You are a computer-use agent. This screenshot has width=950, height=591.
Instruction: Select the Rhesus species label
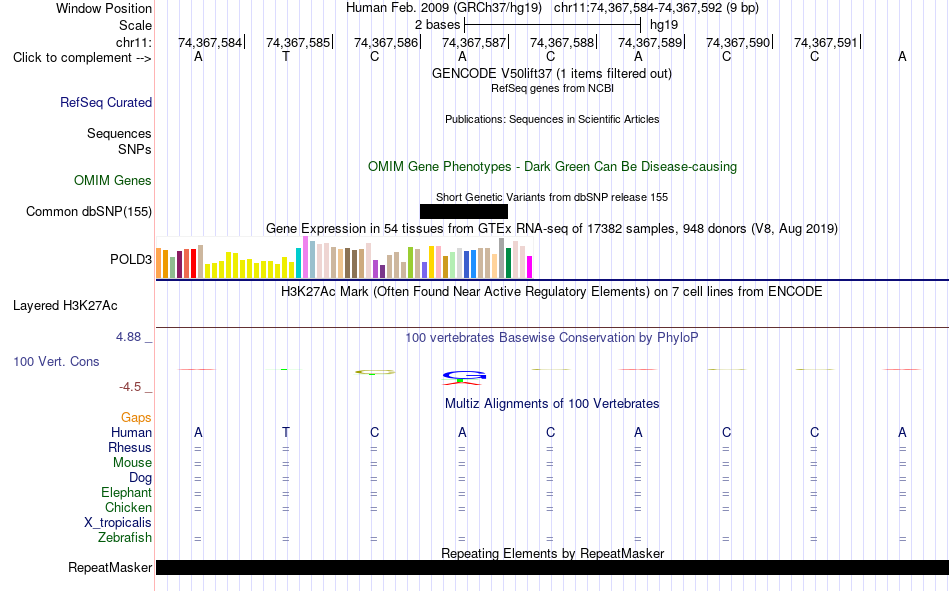click(x=130, y=447)
